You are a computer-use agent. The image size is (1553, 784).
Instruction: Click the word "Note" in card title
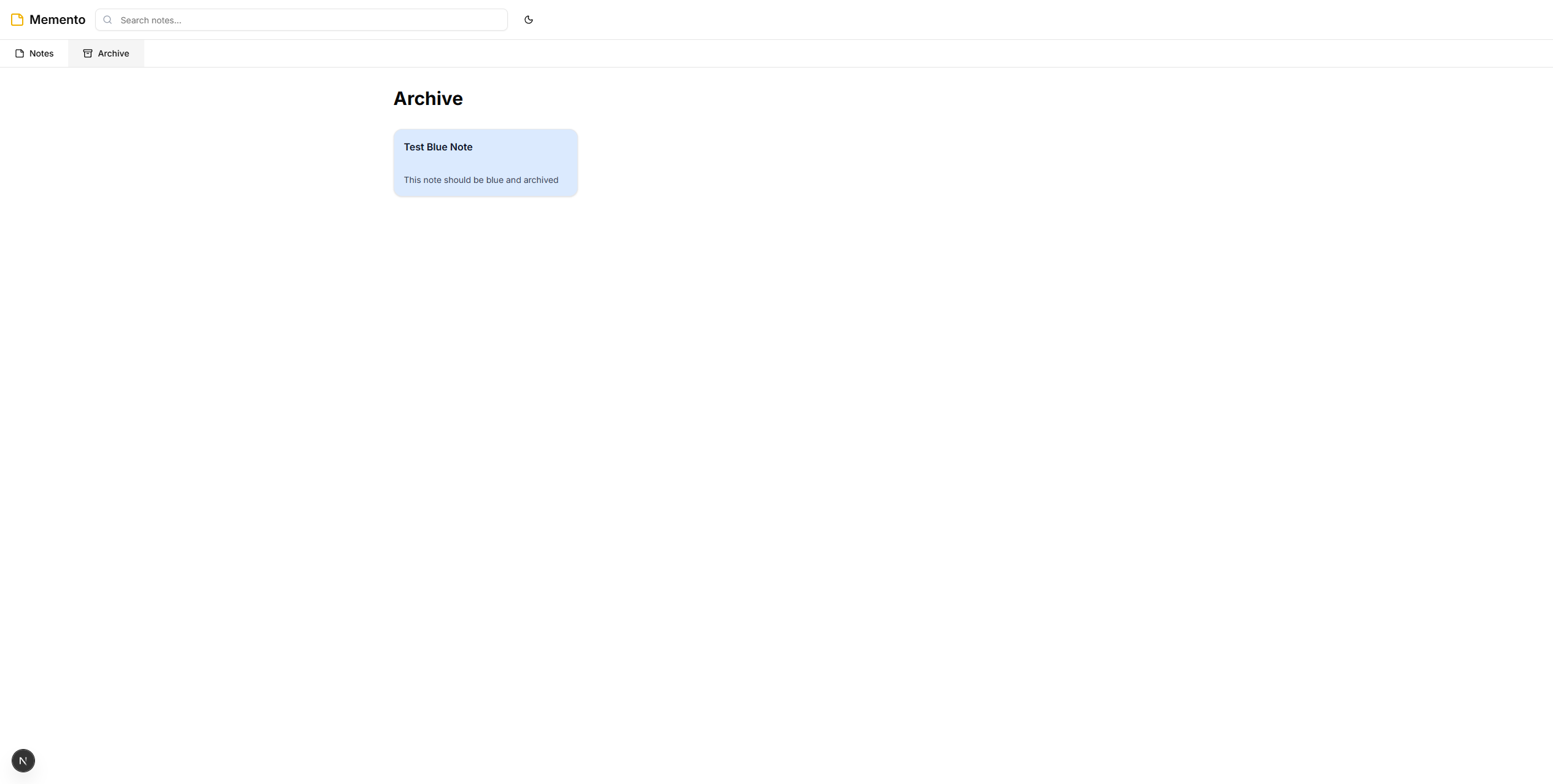(x=461, y=147)
